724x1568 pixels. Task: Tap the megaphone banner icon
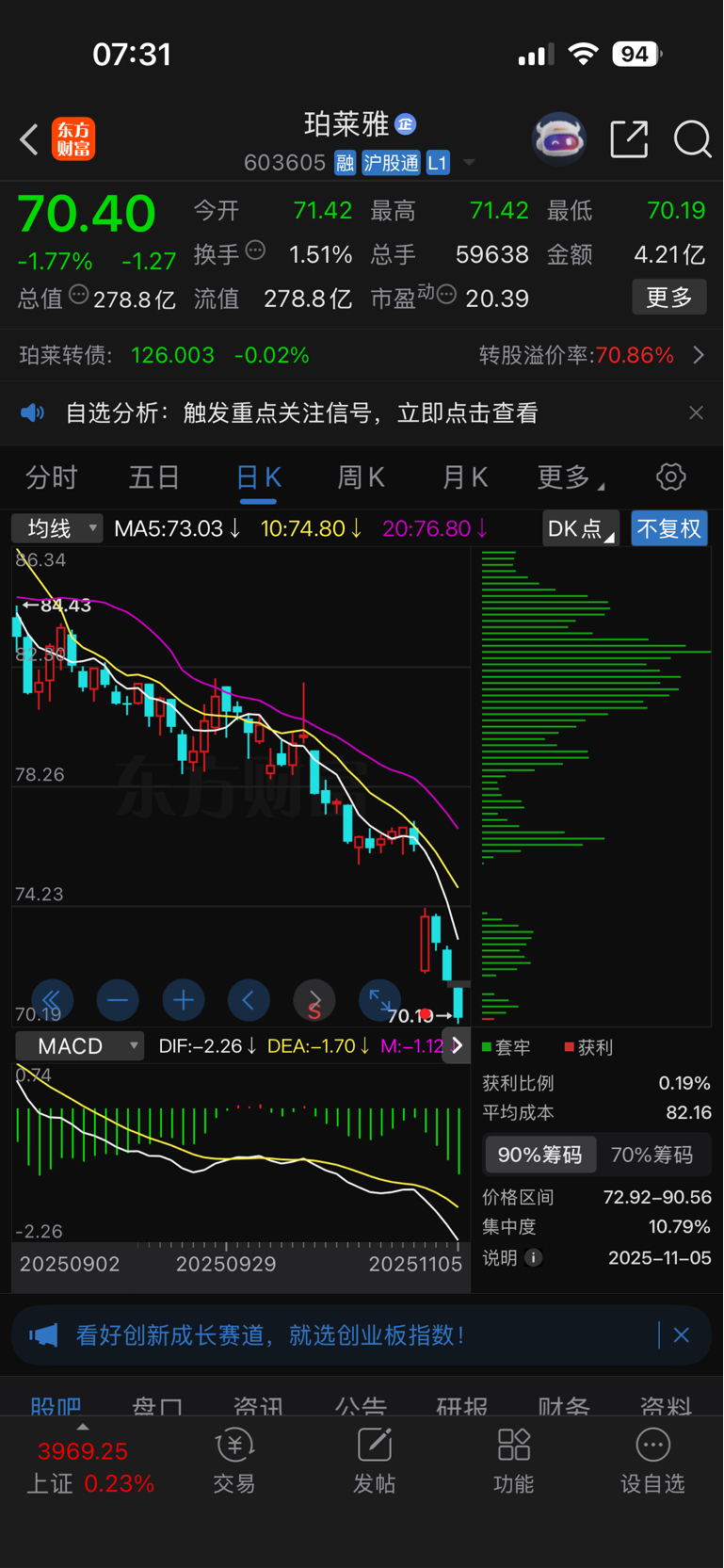[x=43, y=1335]
